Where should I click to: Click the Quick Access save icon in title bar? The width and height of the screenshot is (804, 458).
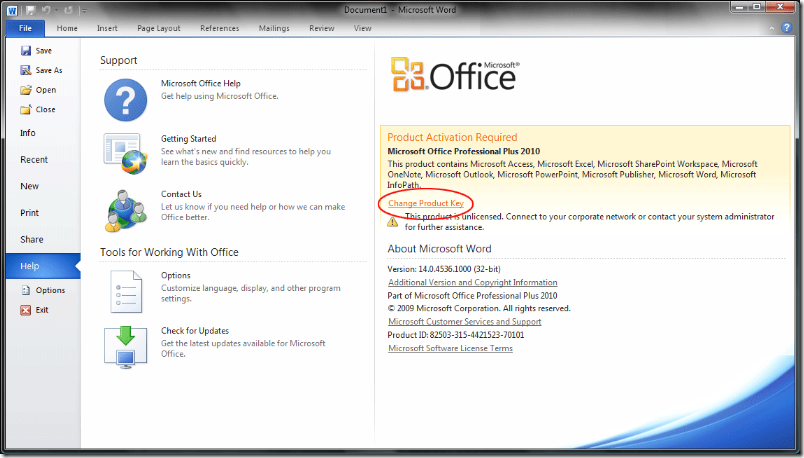click(x=30, y=10)
